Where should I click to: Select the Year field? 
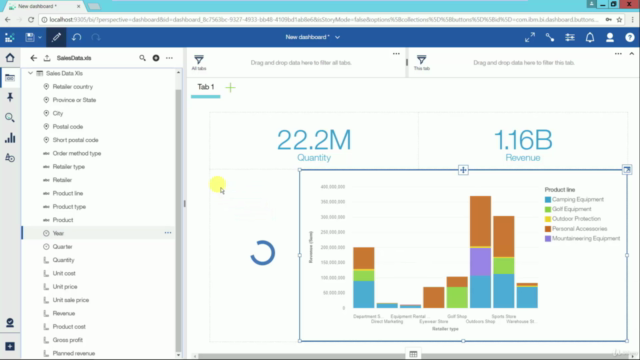[x=58, y=233]
